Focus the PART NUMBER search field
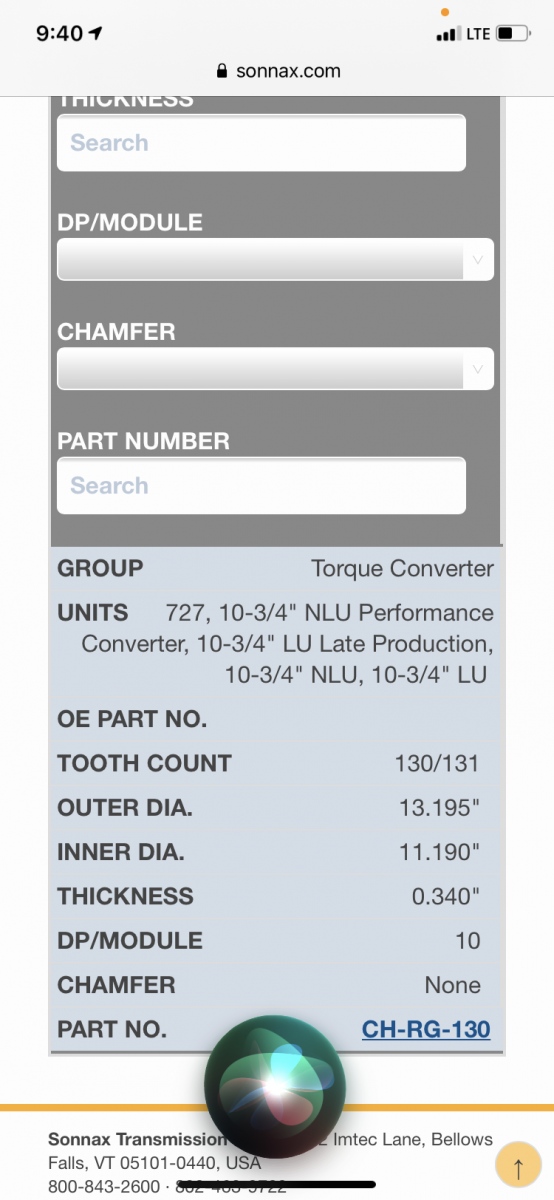The width and height of the screenshot is (554, 1200). point(261,486)
